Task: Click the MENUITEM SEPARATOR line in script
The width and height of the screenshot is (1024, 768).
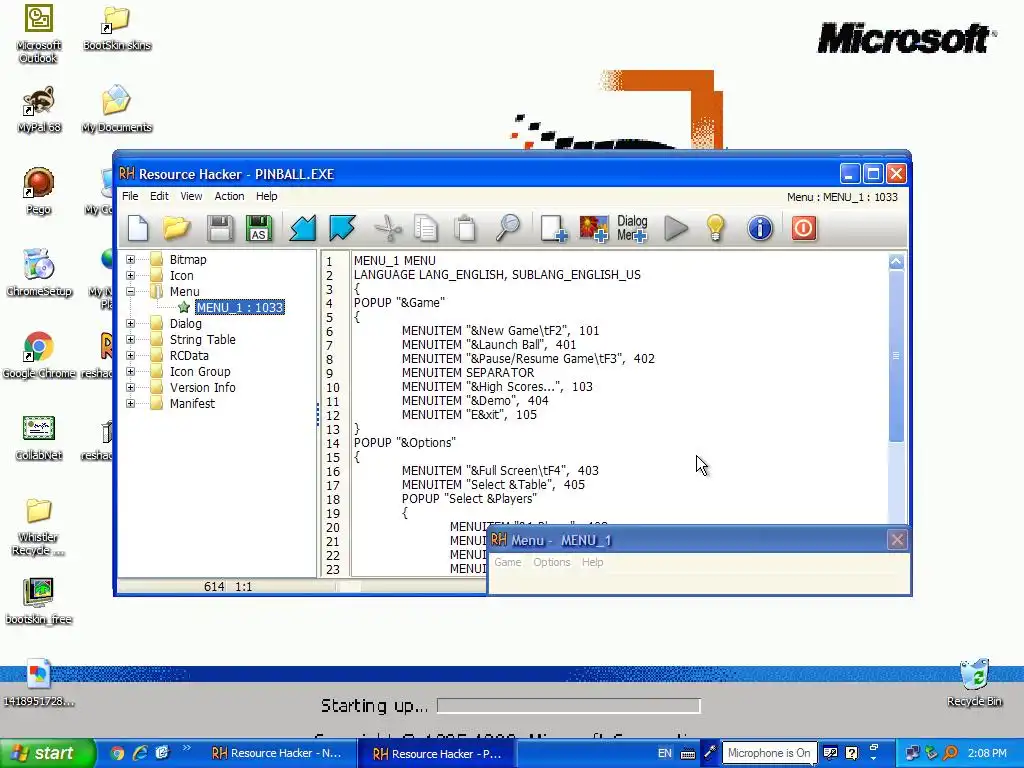Action: 468,372
